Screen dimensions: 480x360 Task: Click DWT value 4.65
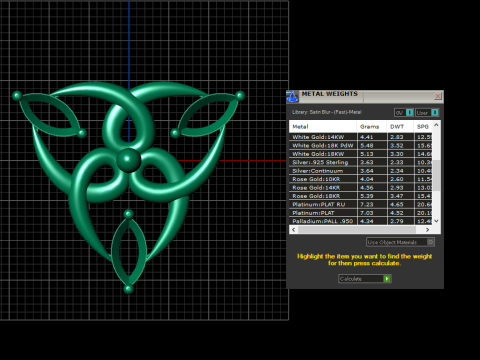coord(397,204)
